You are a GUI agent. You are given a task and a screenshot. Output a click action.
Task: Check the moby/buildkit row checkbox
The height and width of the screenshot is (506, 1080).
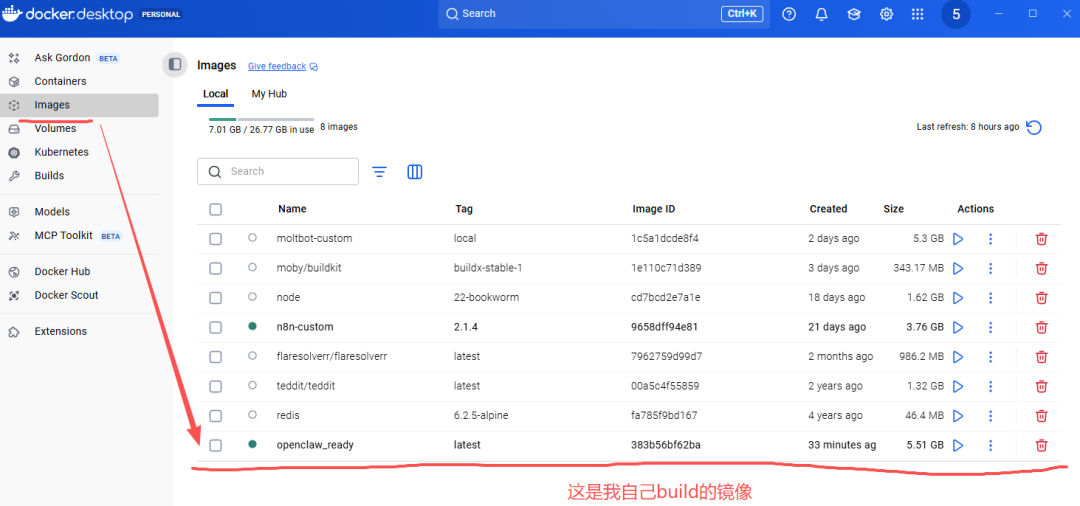(x=216, y=268)
